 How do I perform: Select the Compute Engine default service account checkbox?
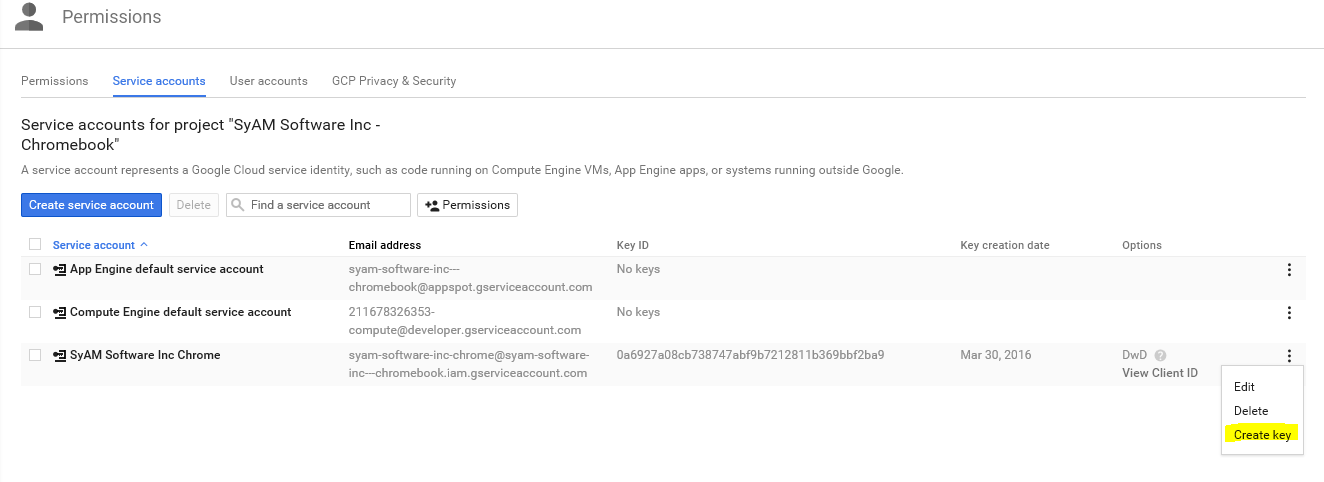tap(35, 313)
